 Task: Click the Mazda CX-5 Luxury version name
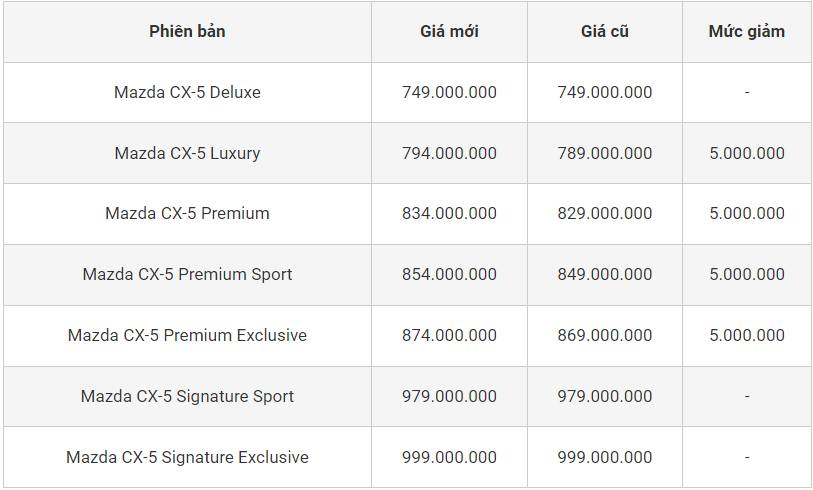pos(187,153)
